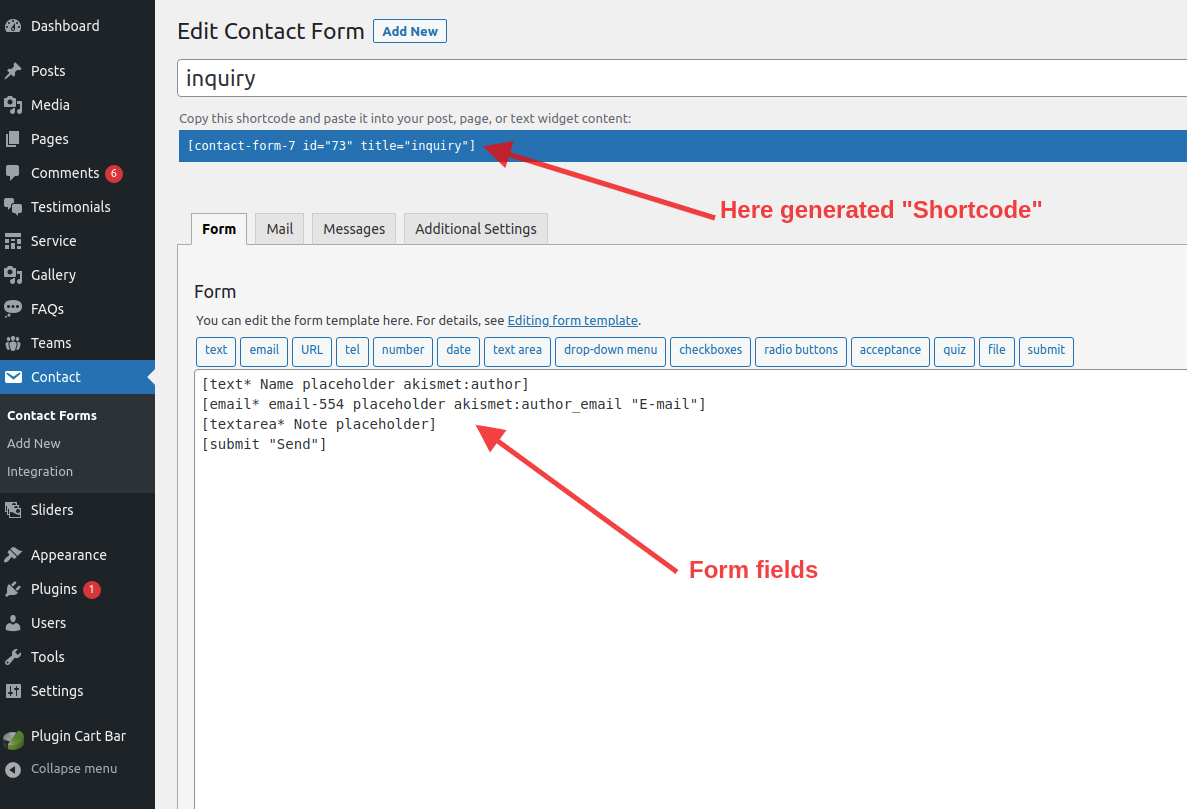Go to Media in the sidebar

(x=77, y=105)
